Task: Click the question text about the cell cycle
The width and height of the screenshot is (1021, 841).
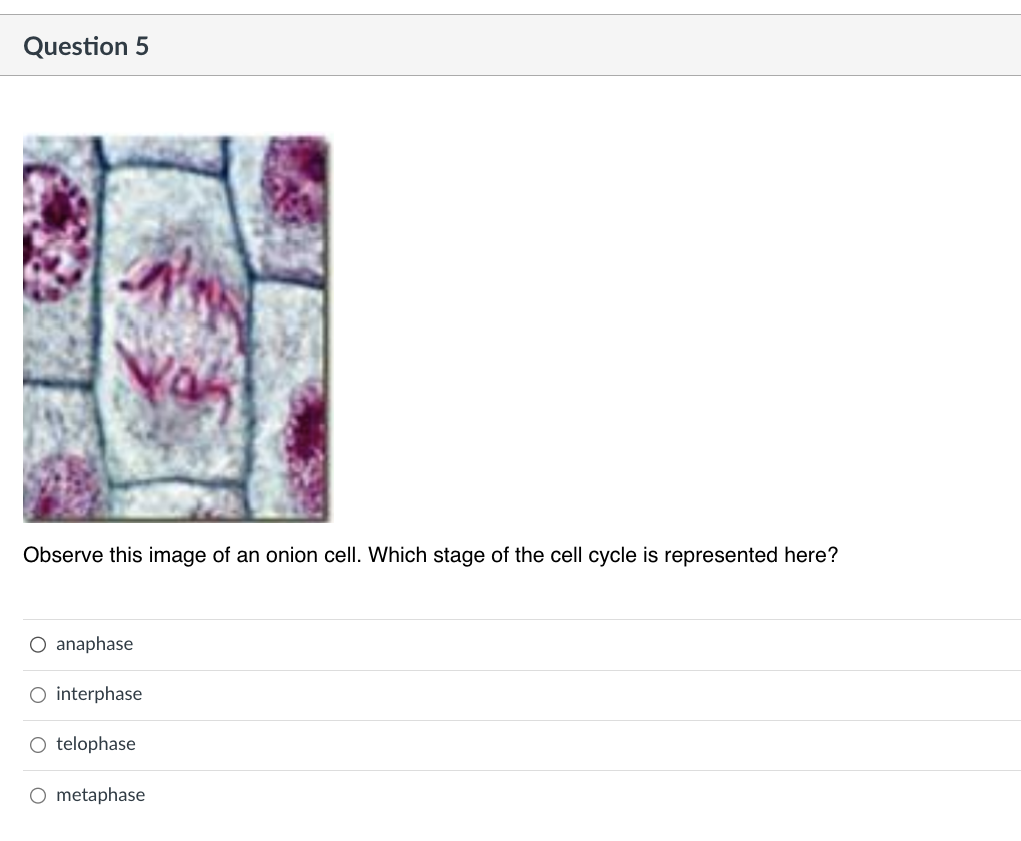Action: 432,555
